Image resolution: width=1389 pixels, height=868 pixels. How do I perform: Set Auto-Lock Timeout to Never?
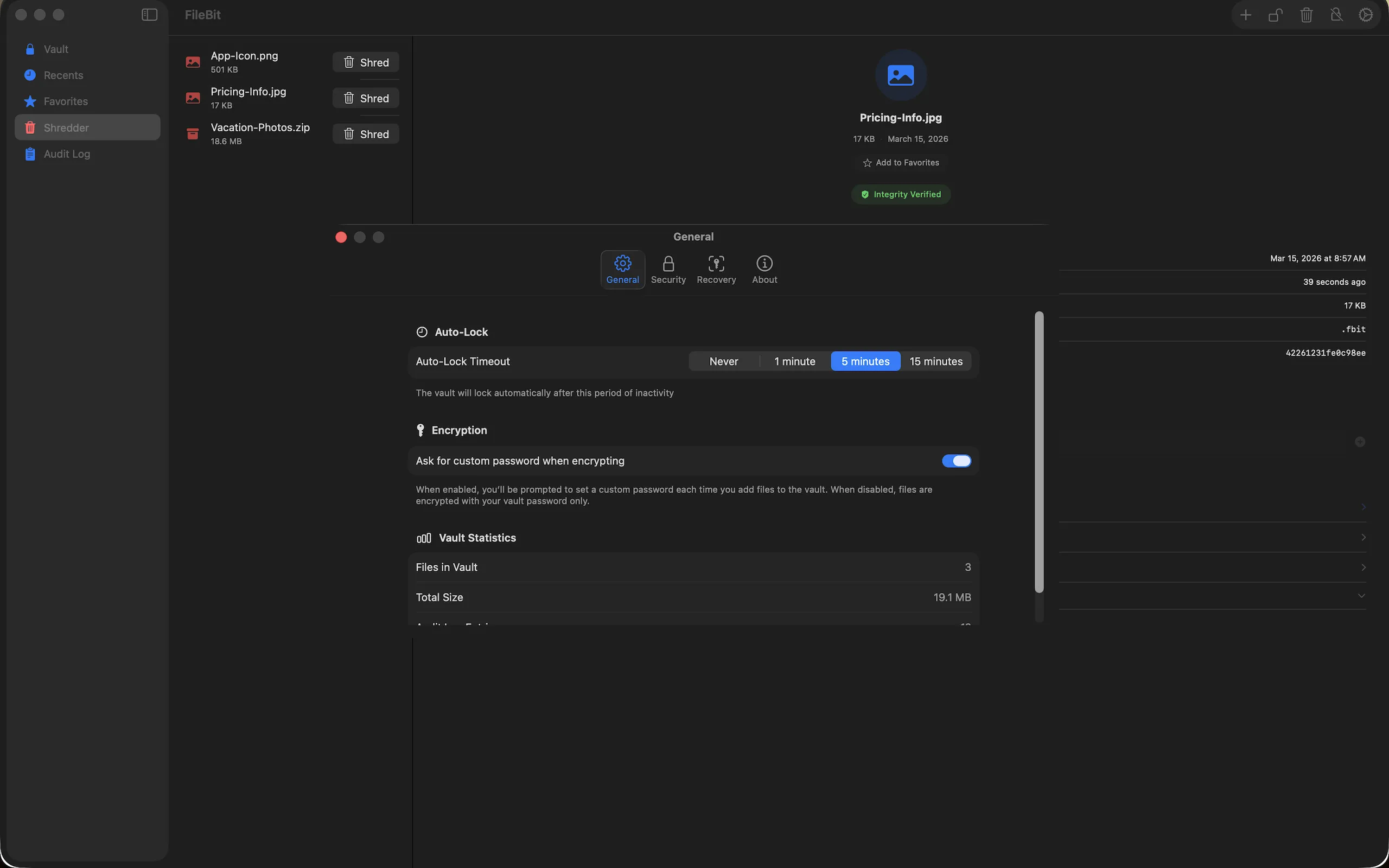(723, 361)
